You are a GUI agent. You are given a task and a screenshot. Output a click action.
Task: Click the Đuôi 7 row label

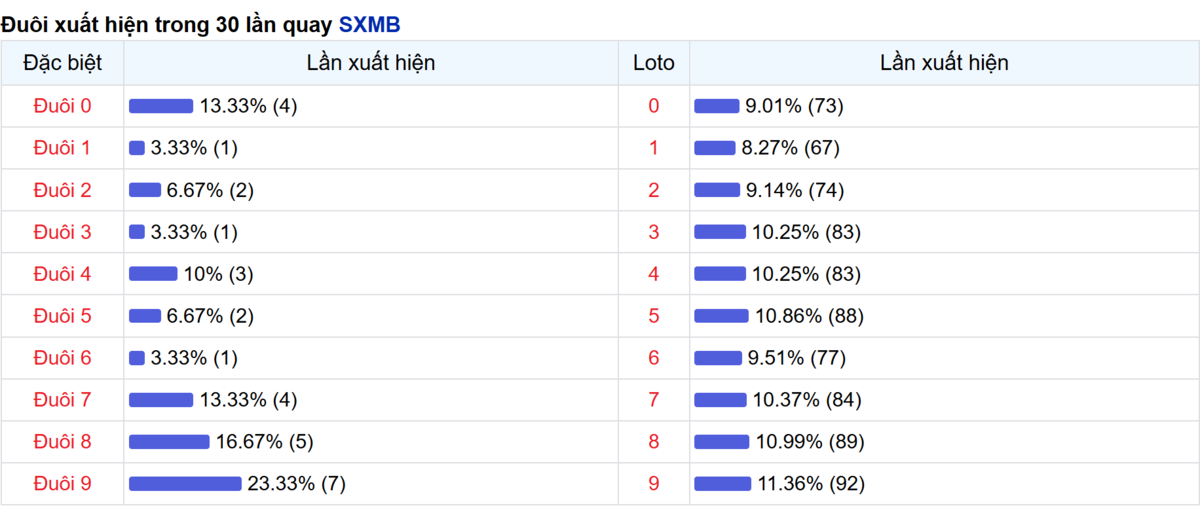coord(62,400)
